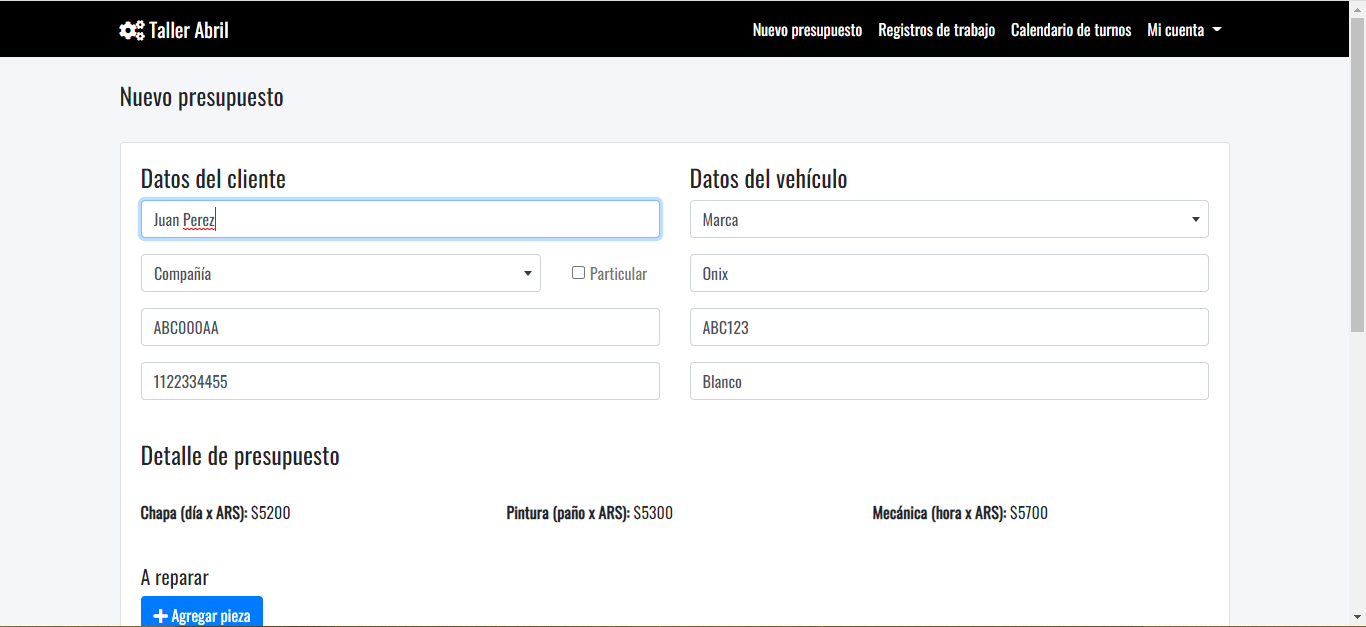Click the Blanco color field

click(x=948, y=381)
